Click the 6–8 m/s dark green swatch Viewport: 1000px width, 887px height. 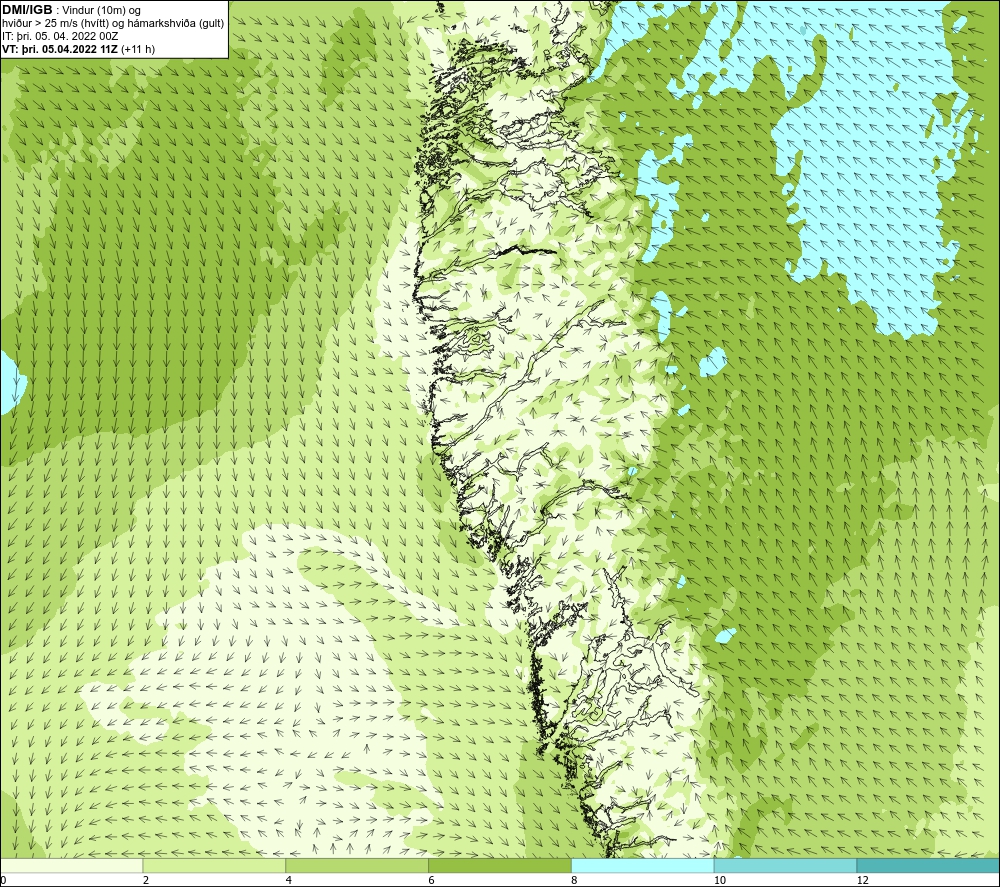500,865
